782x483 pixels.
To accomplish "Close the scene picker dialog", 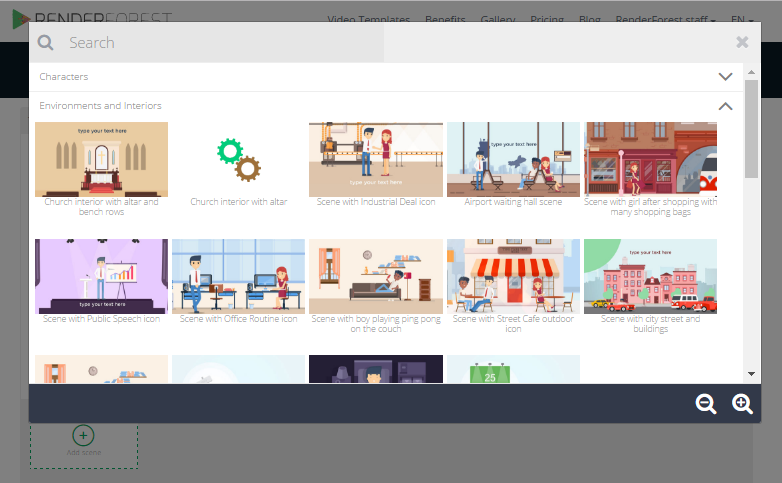I will 742,42.
